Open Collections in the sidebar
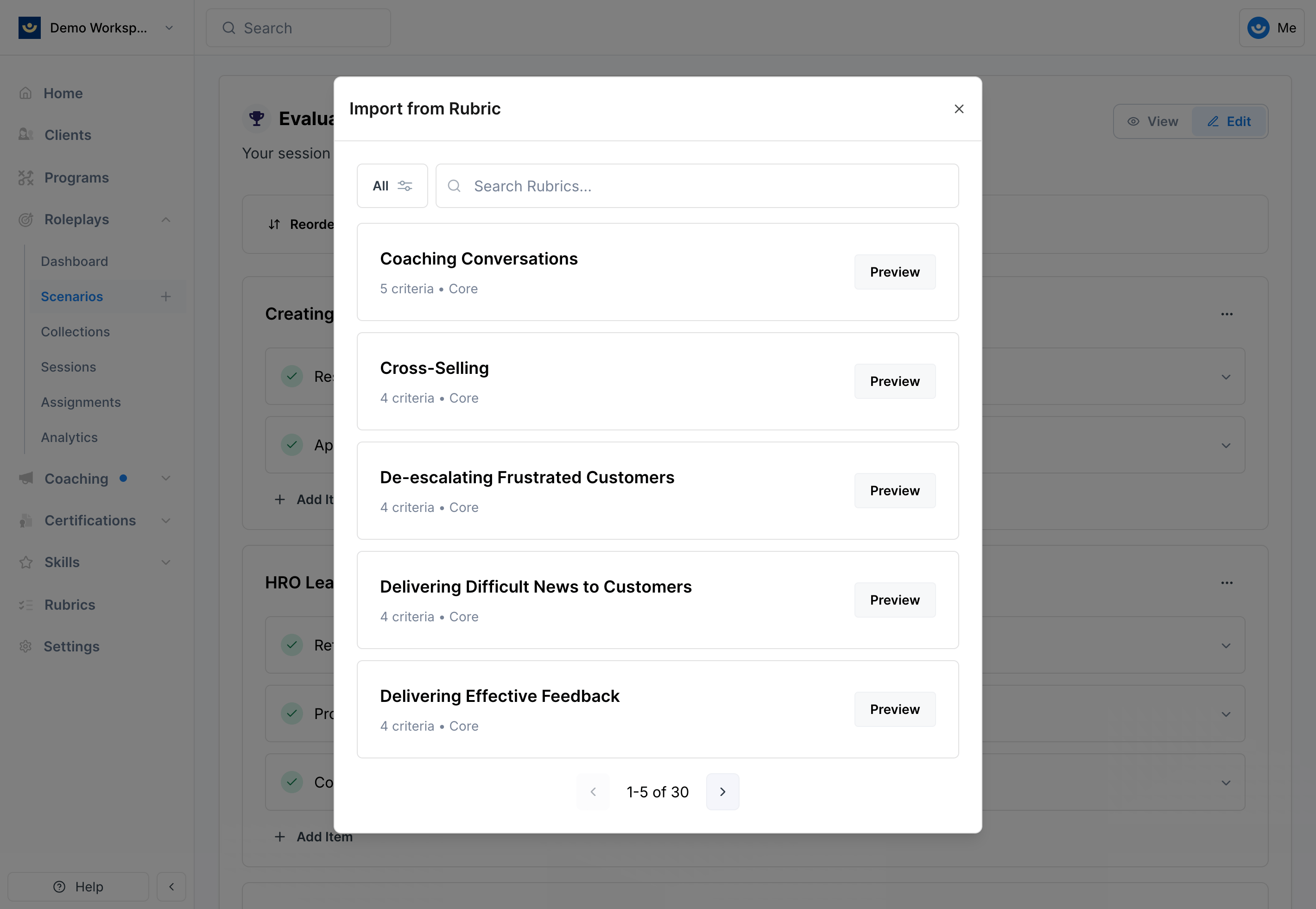Screen dimensions: 1316x909 coord(75,332)
